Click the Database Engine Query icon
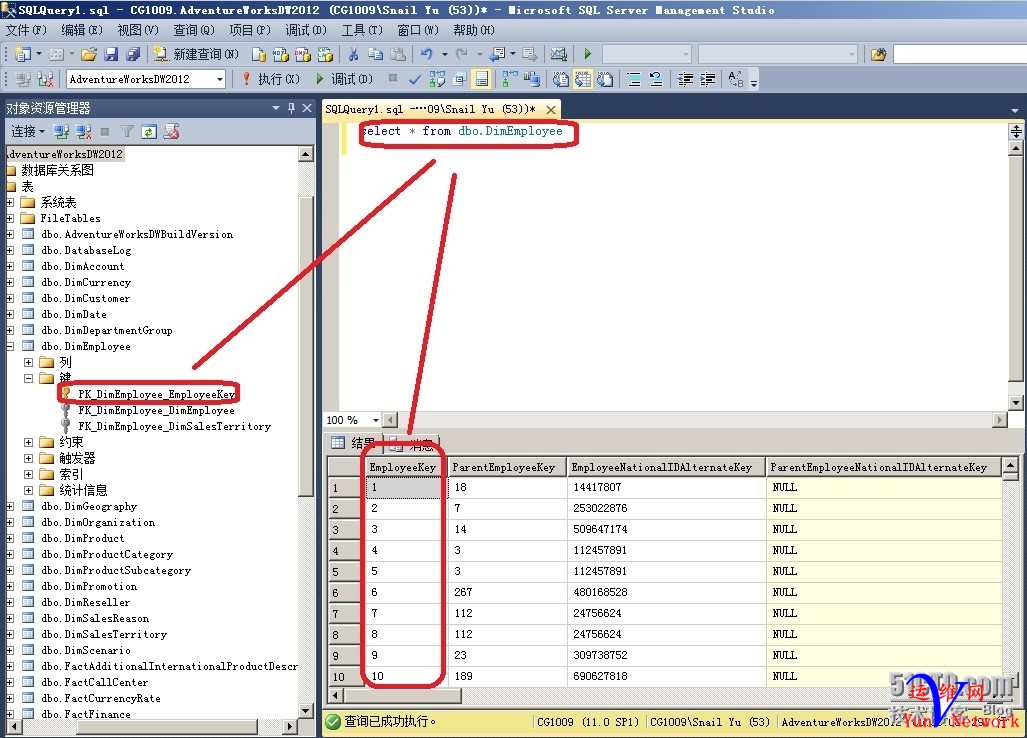 259,54
